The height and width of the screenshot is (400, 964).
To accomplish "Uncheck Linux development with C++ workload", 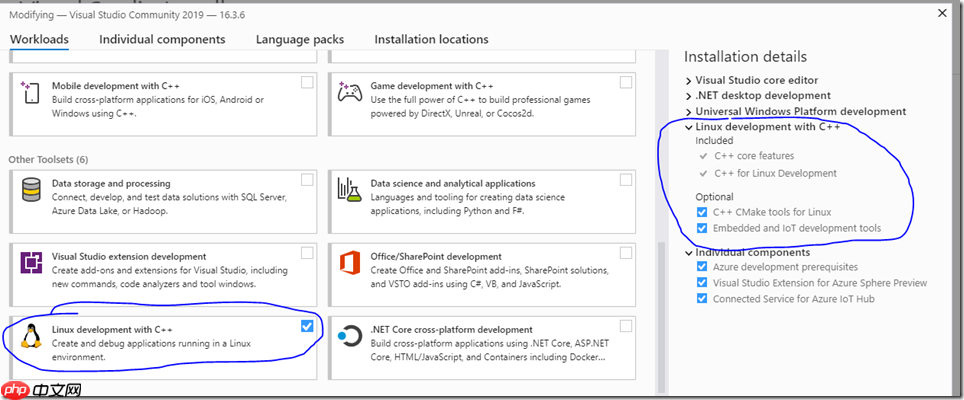I will point(307,326).
